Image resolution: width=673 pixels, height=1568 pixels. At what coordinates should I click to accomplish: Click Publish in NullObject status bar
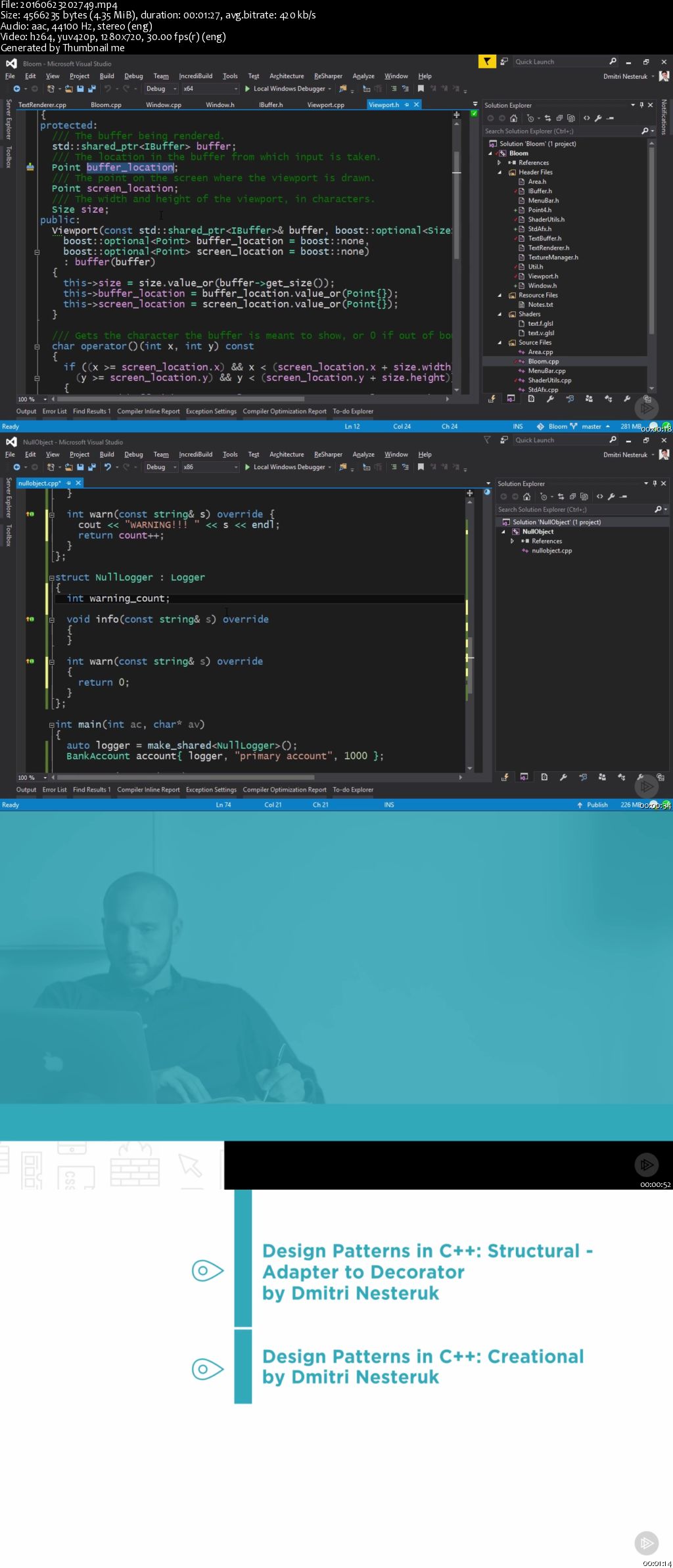[x=593, y=805]
